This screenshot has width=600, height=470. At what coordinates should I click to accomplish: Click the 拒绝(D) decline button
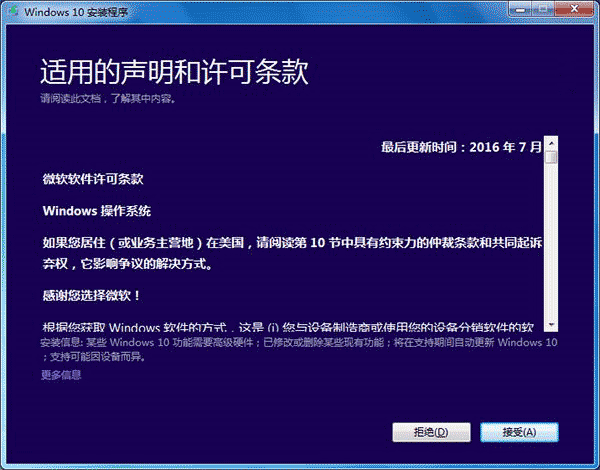431,432
